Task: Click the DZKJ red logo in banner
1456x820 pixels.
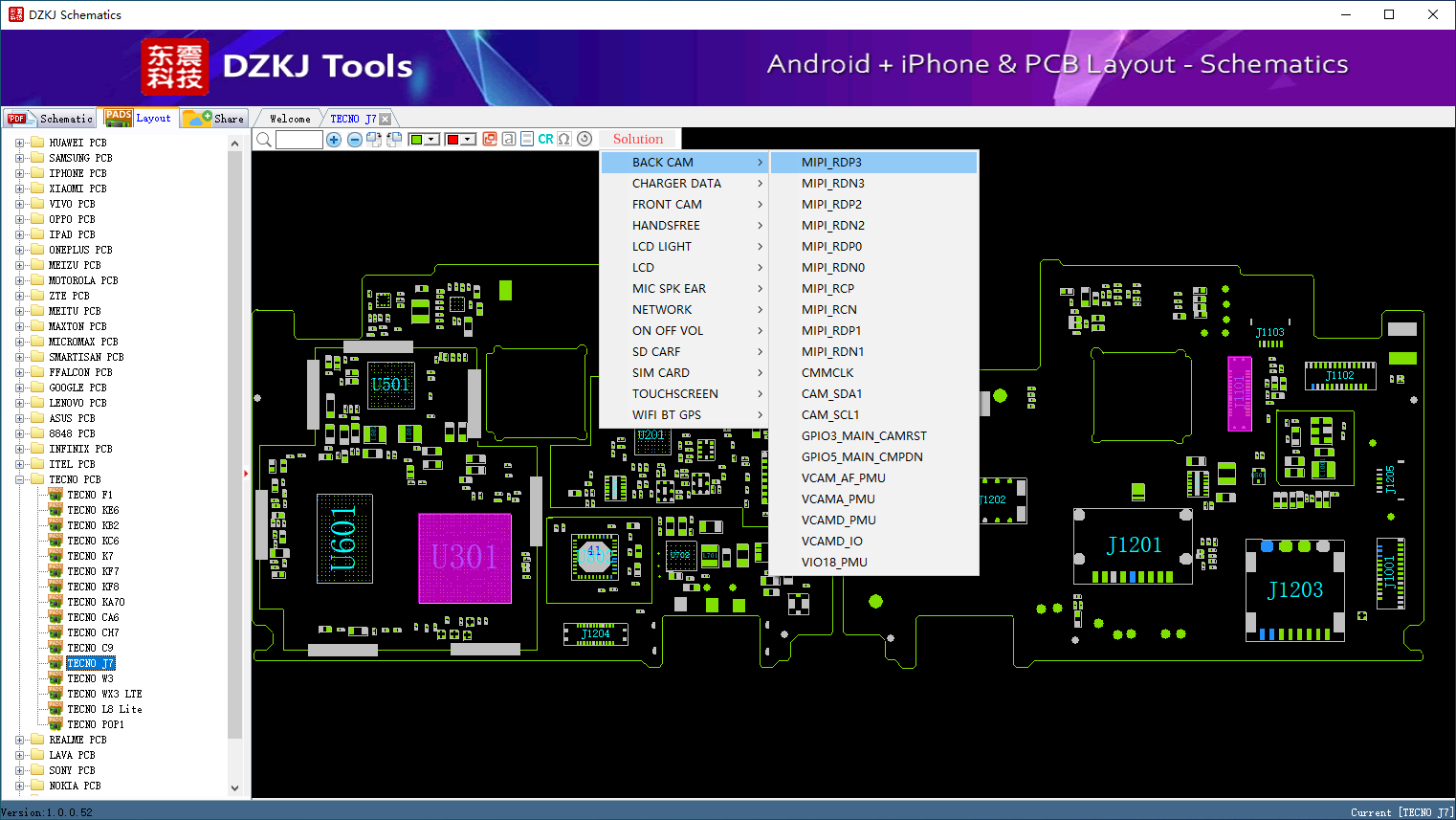Action: 174,67
